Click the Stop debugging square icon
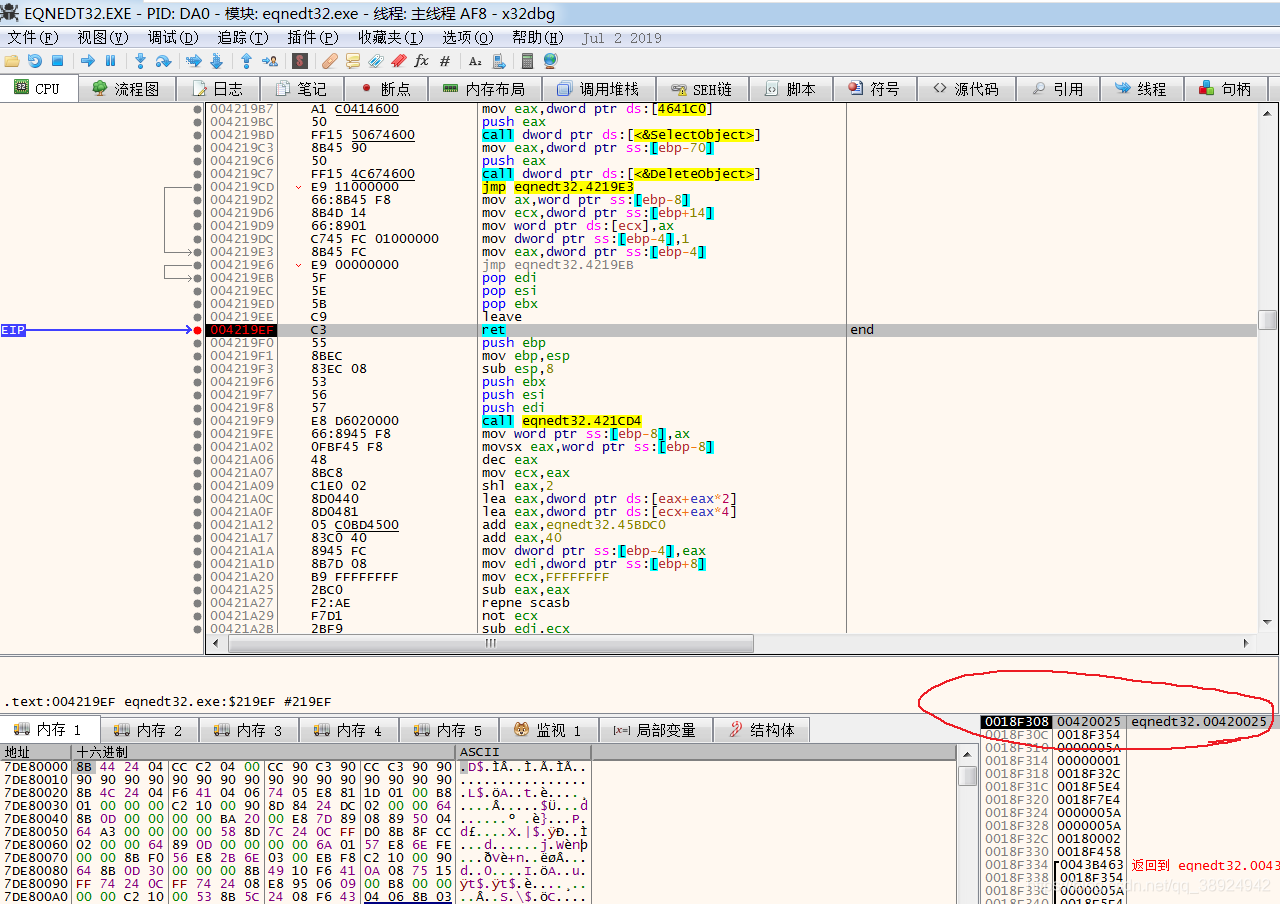Viewport: 1280px width, 904px height. [x=57, y=61]
